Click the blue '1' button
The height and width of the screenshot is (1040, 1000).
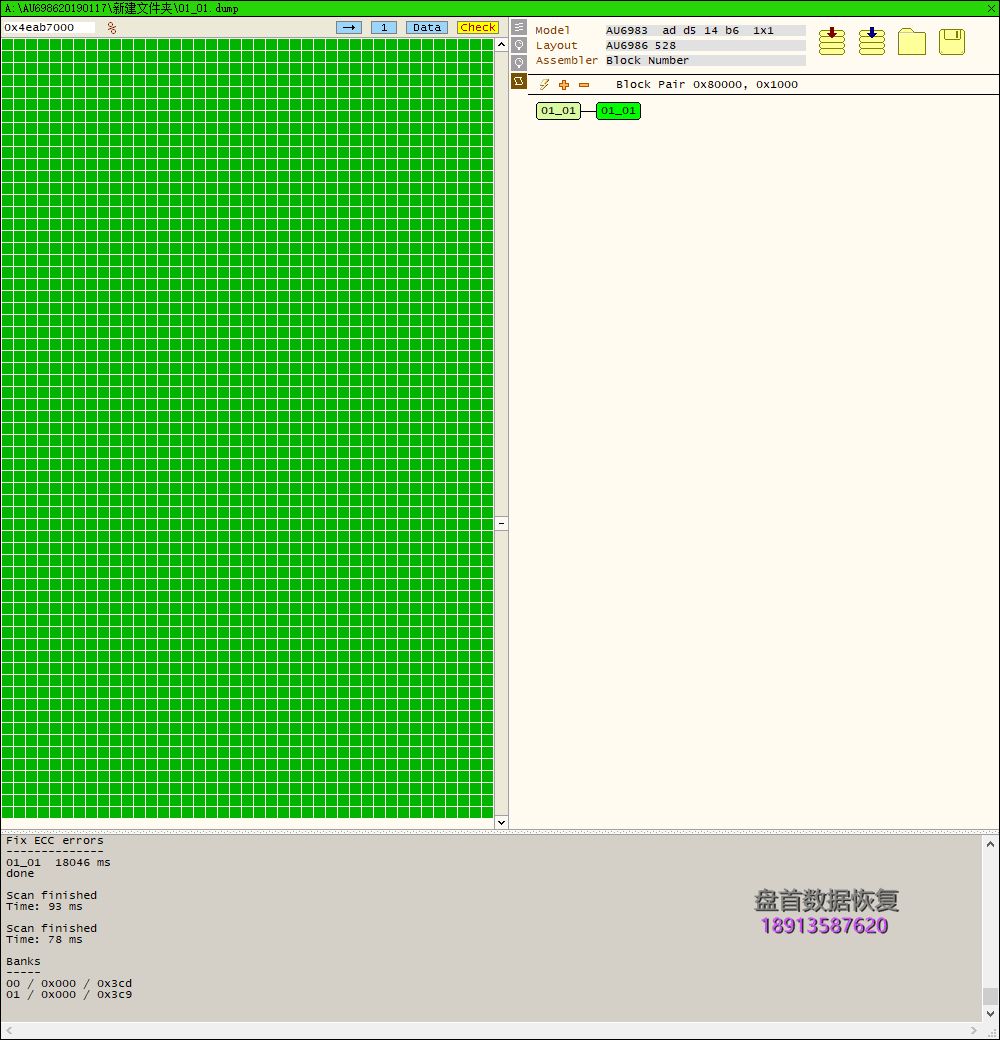384,27
